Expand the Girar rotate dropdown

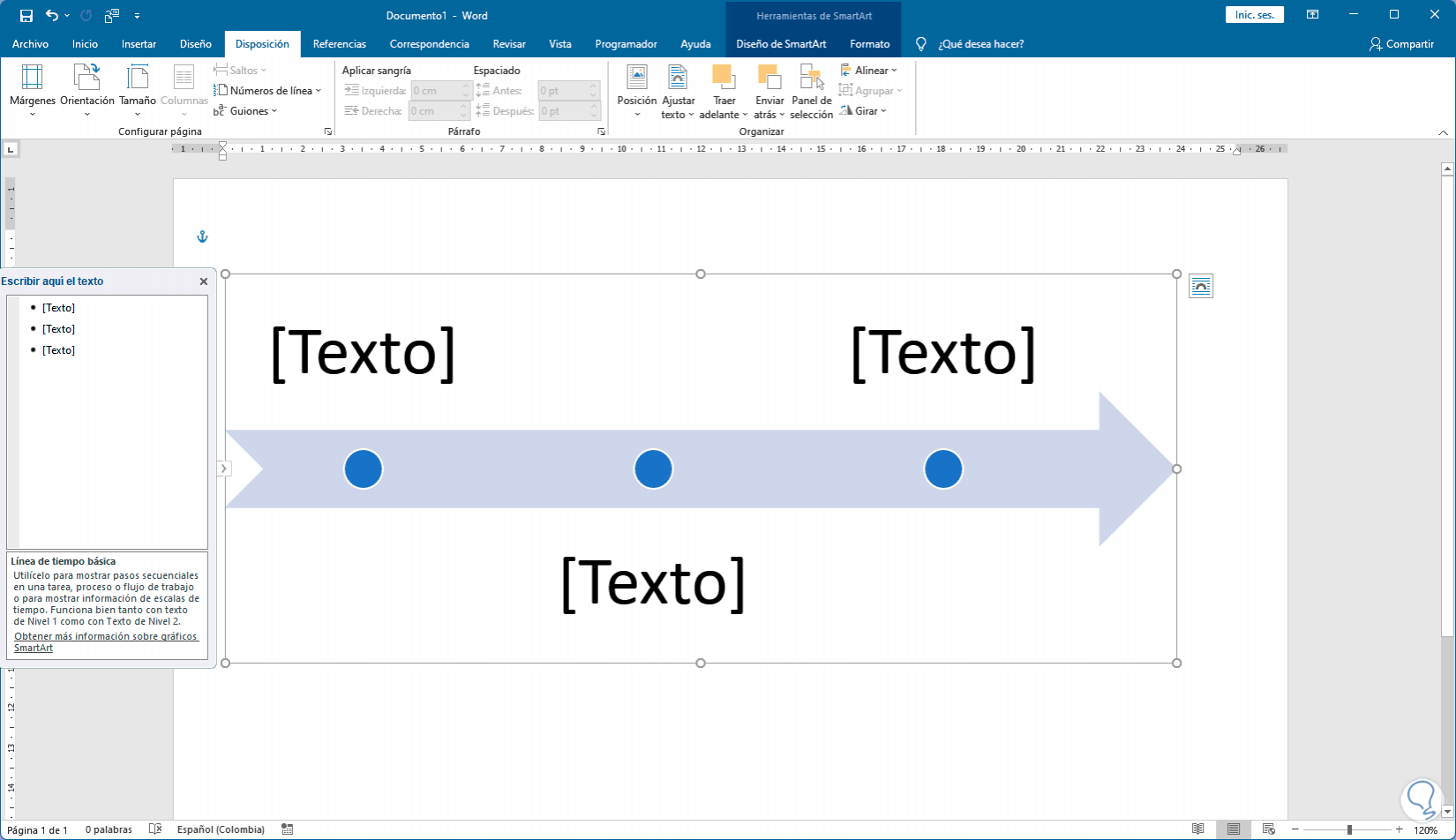863,111
